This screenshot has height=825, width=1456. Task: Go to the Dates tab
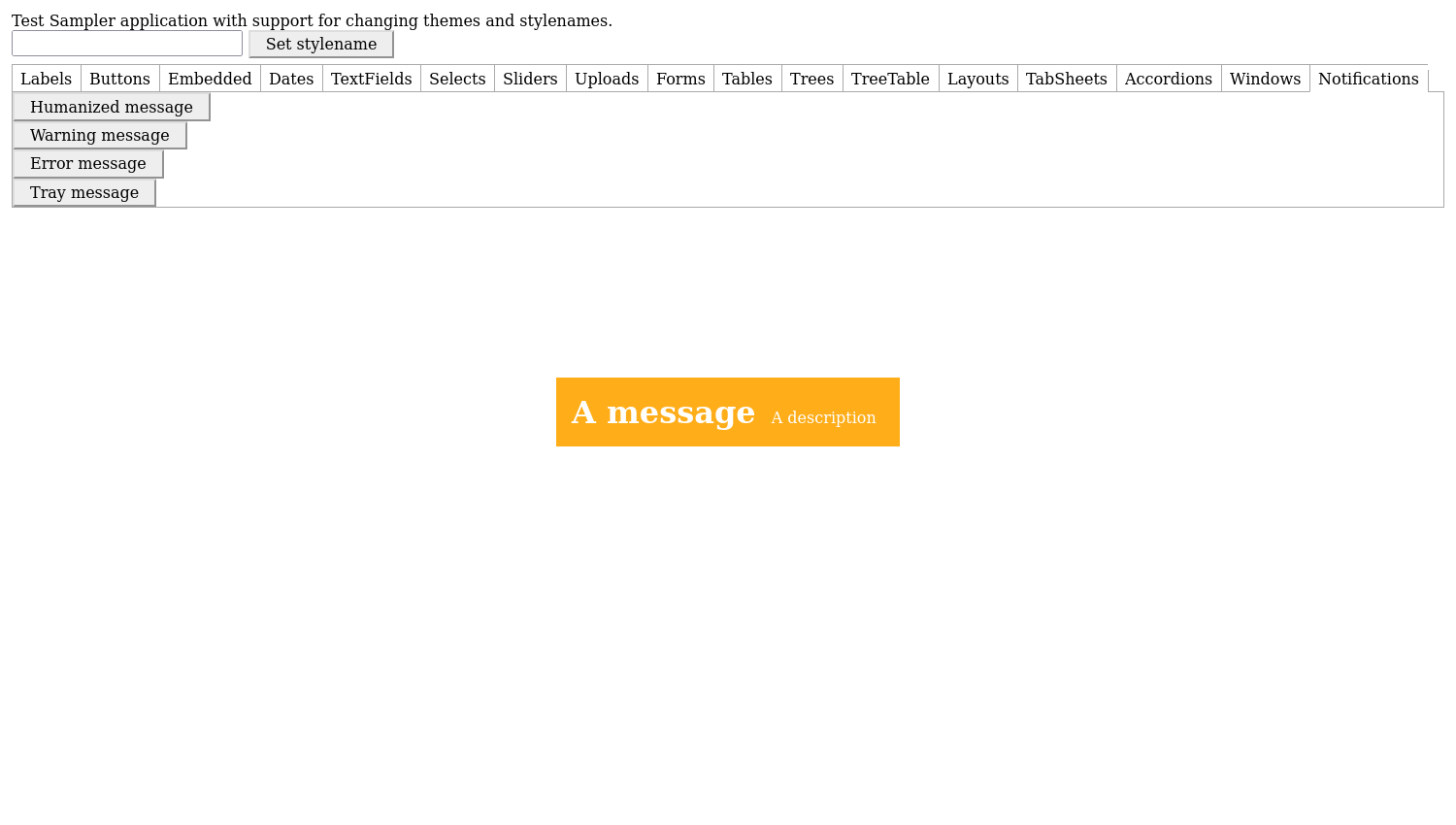291,79
